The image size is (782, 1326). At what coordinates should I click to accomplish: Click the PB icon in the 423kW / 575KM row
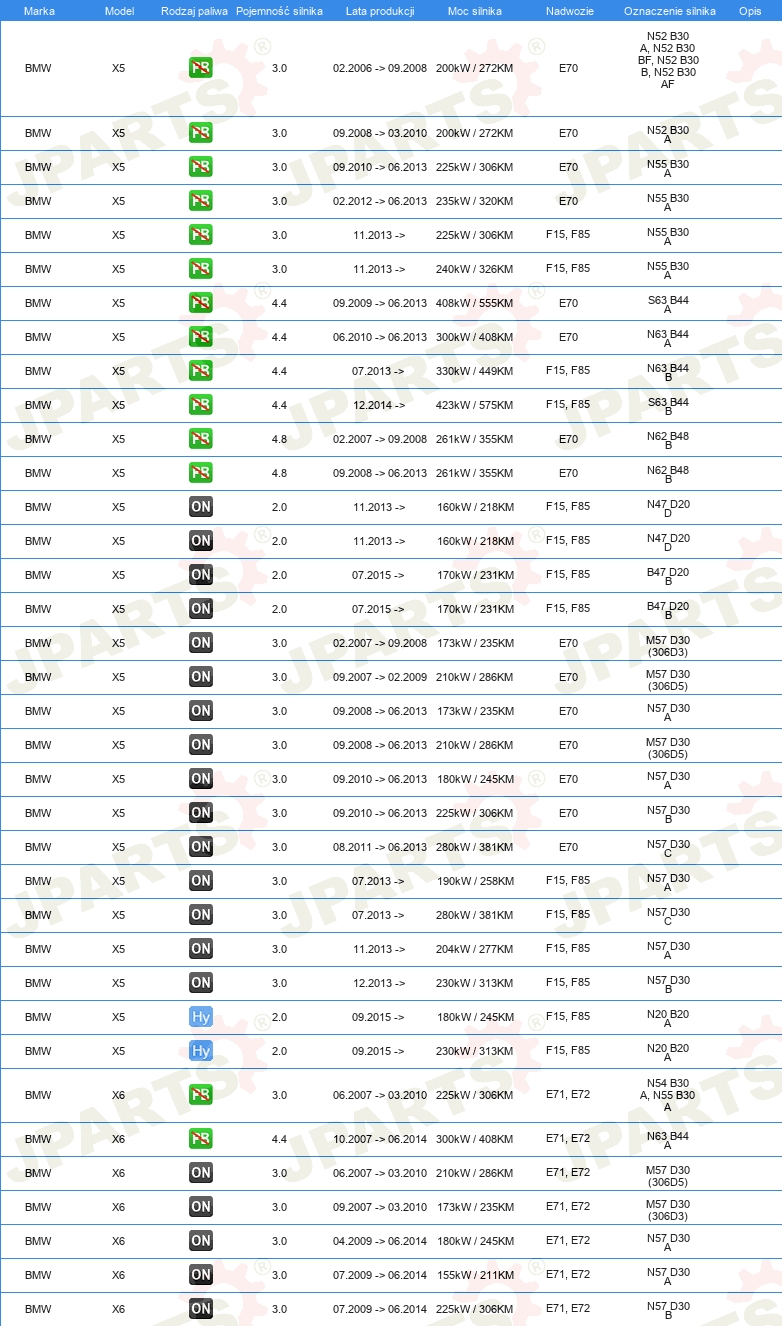tap(201, 405)
